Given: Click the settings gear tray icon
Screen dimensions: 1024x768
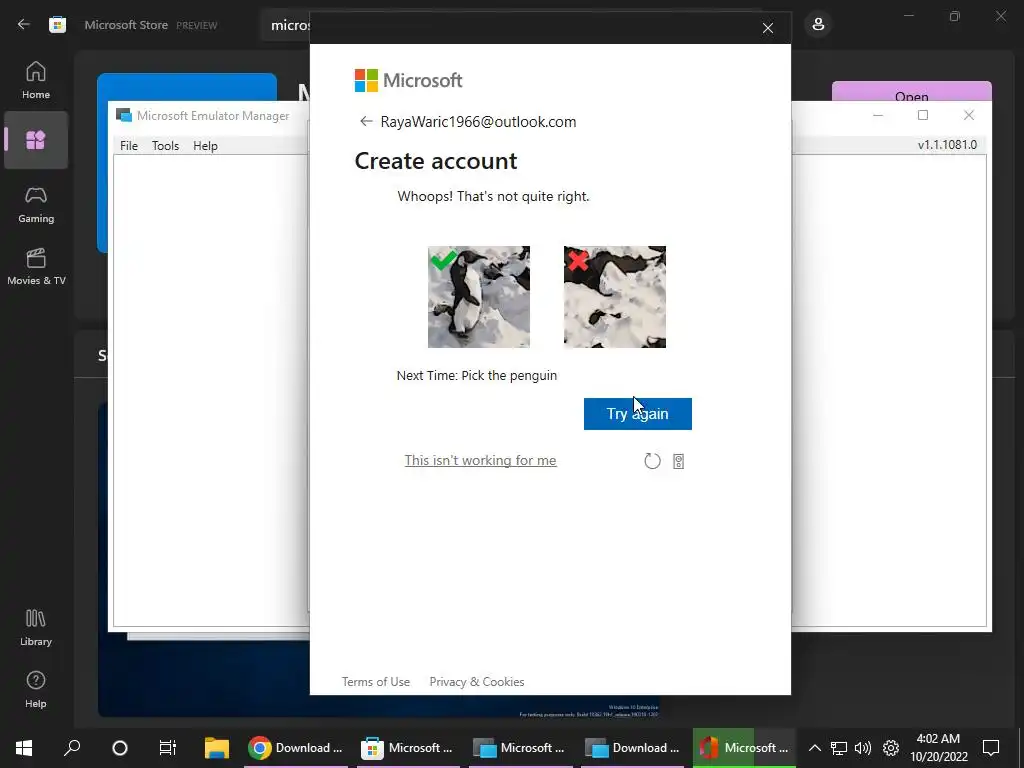Looking at the screenshot, I should [x=891, y=748].
